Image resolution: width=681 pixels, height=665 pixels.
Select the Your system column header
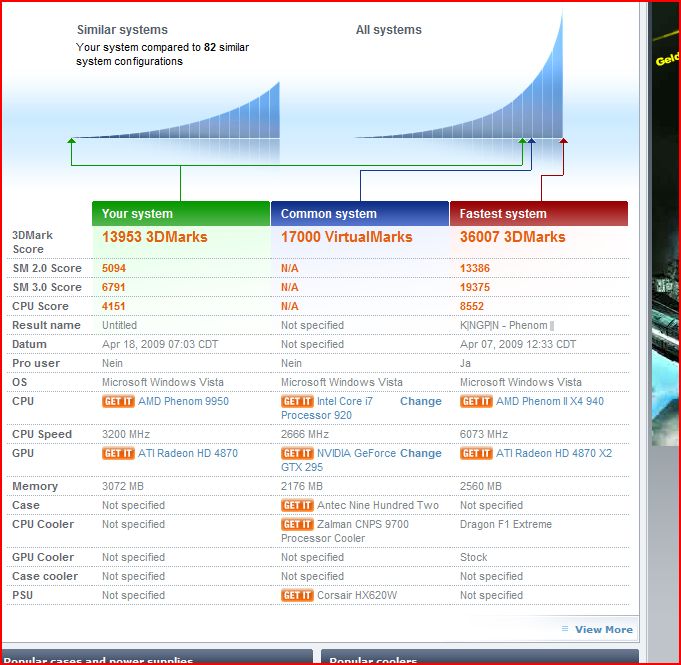pyautogui.click(x=181, y=213)
